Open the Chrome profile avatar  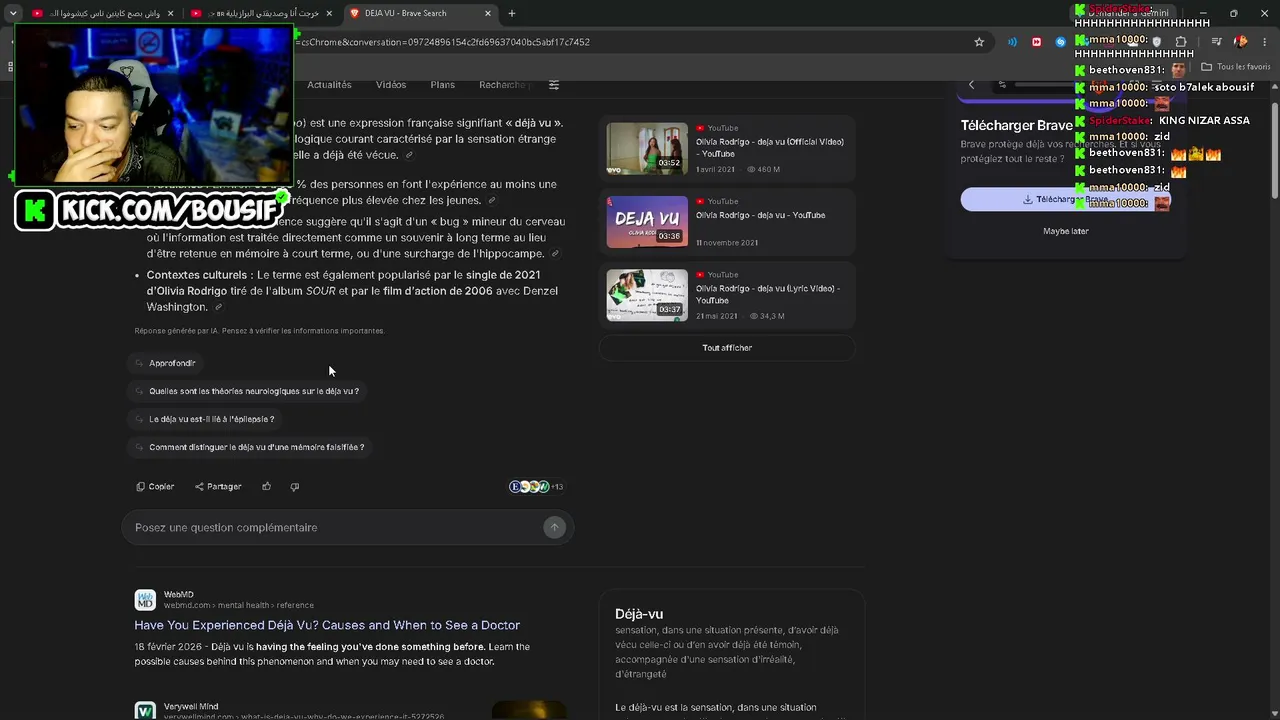(x=1240, y=42)
